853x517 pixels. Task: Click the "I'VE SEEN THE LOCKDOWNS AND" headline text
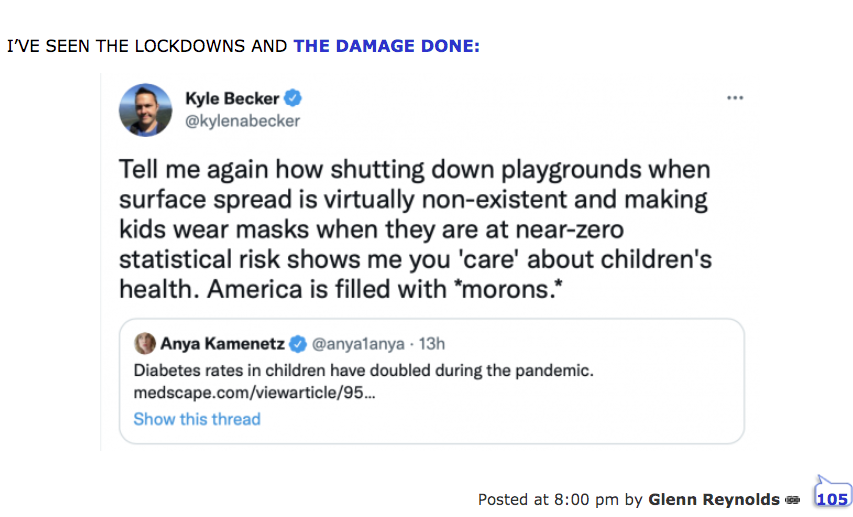point(148,46)
